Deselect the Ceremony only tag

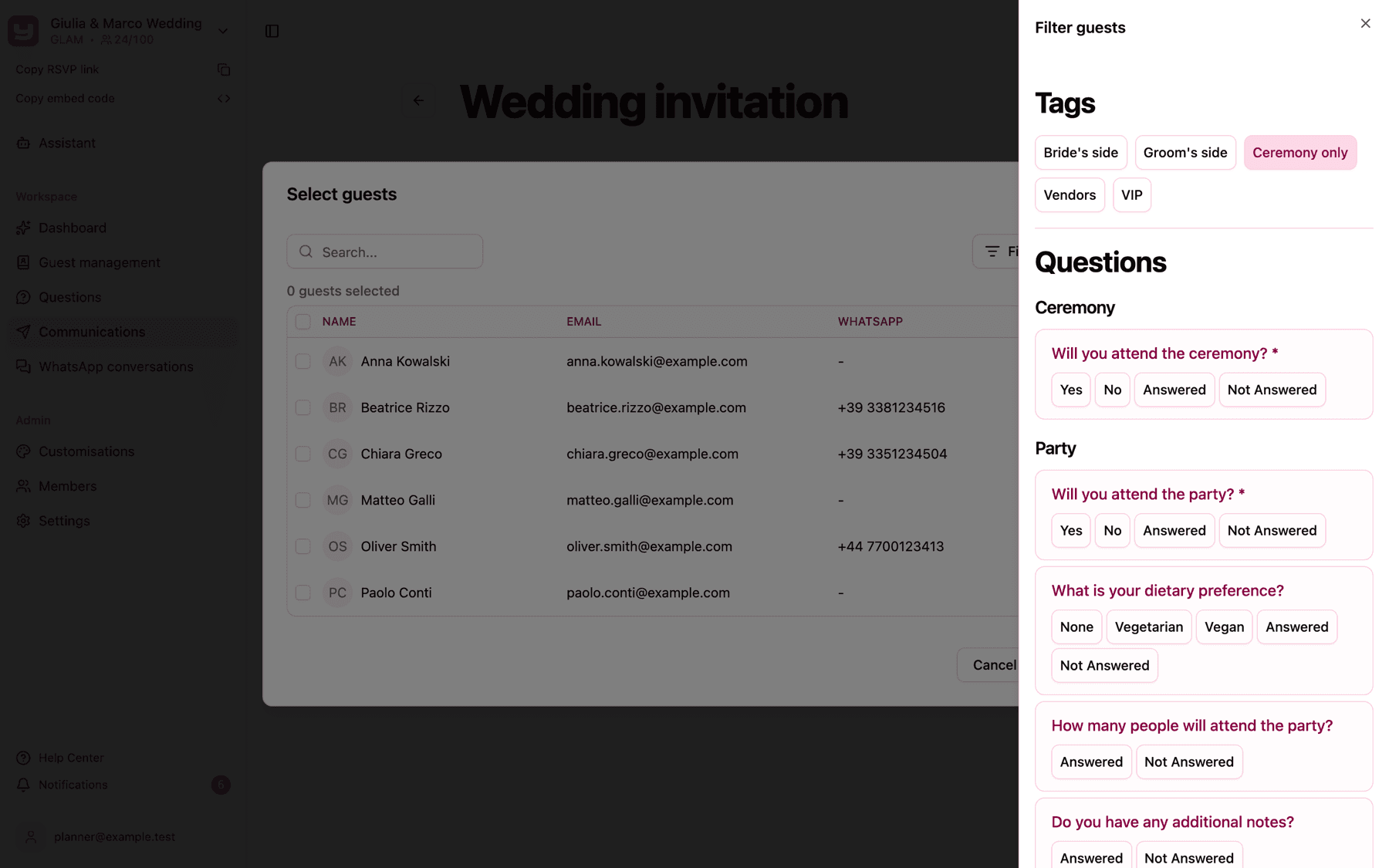pyautogui.click(x=1299, y=153)
